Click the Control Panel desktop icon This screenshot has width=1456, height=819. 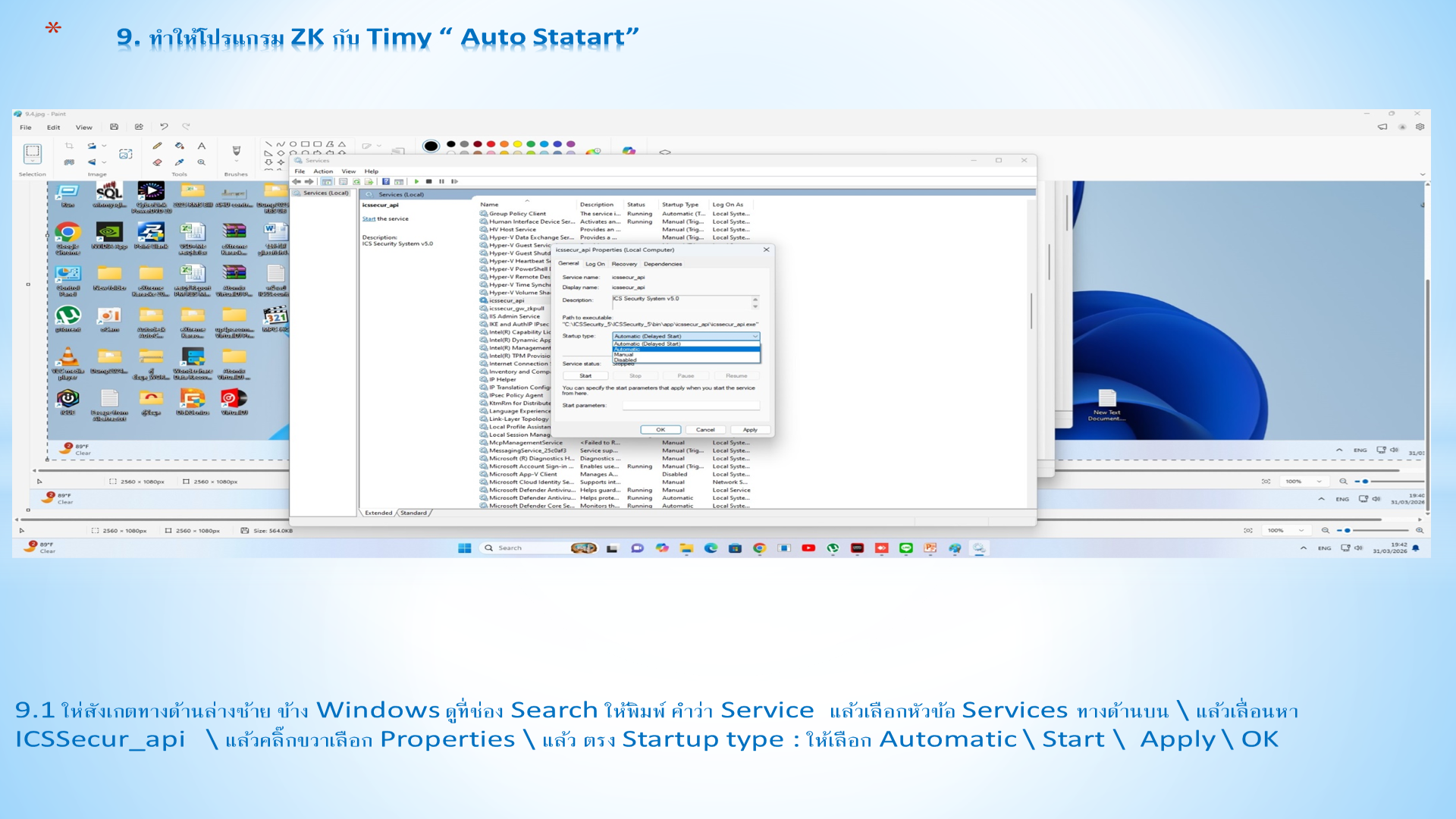point(67,280)
